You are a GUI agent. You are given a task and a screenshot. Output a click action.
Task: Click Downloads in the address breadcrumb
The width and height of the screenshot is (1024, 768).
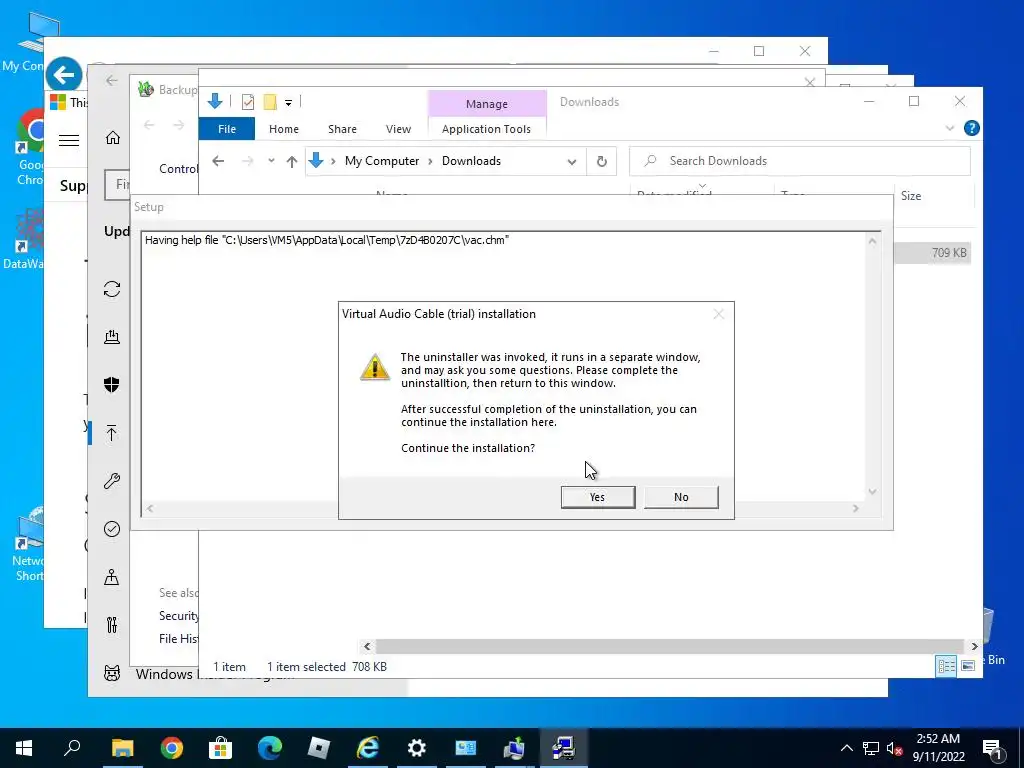[471, 161]
